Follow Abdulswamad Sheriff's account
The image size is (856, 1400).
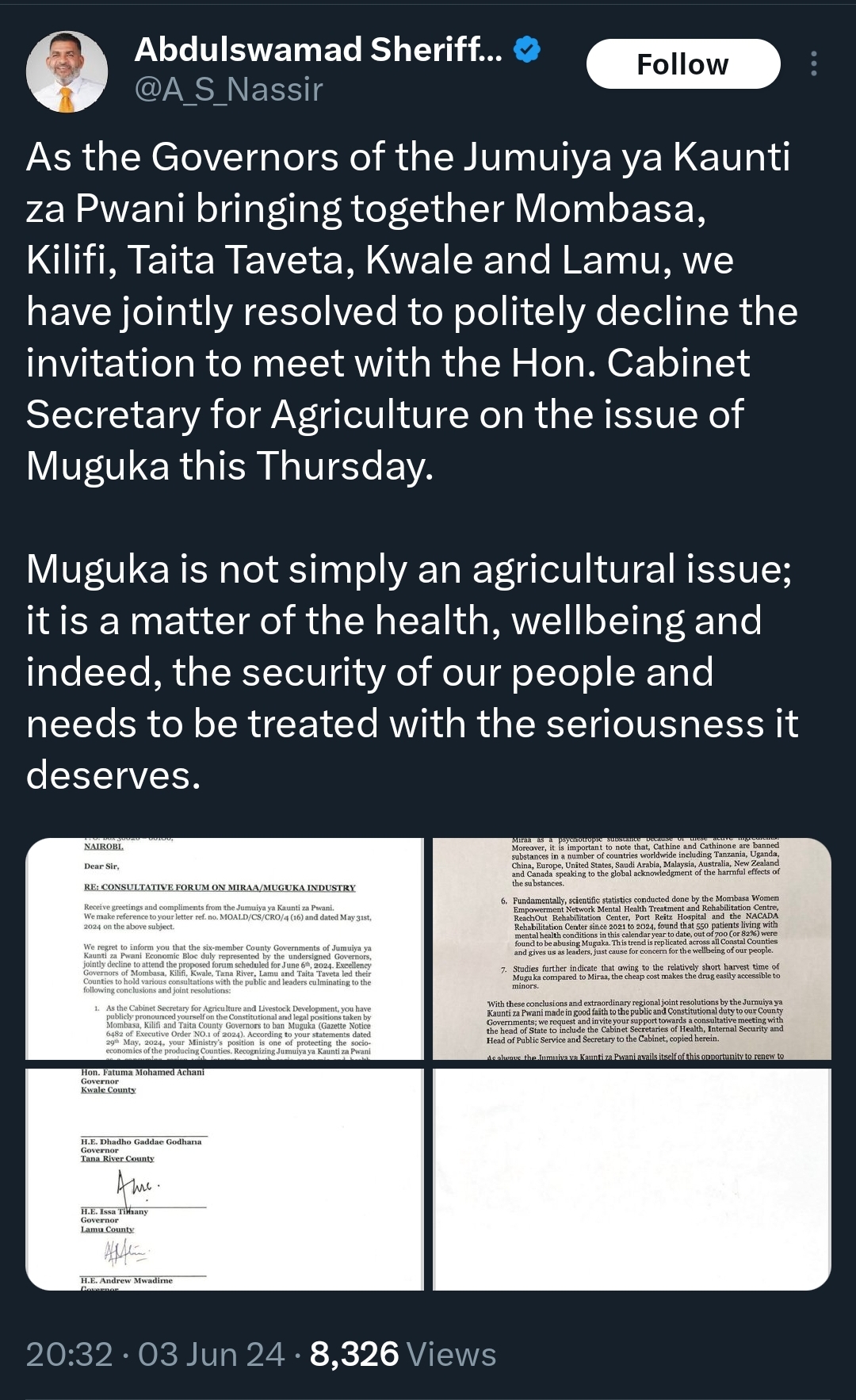[x=682, y=64]
